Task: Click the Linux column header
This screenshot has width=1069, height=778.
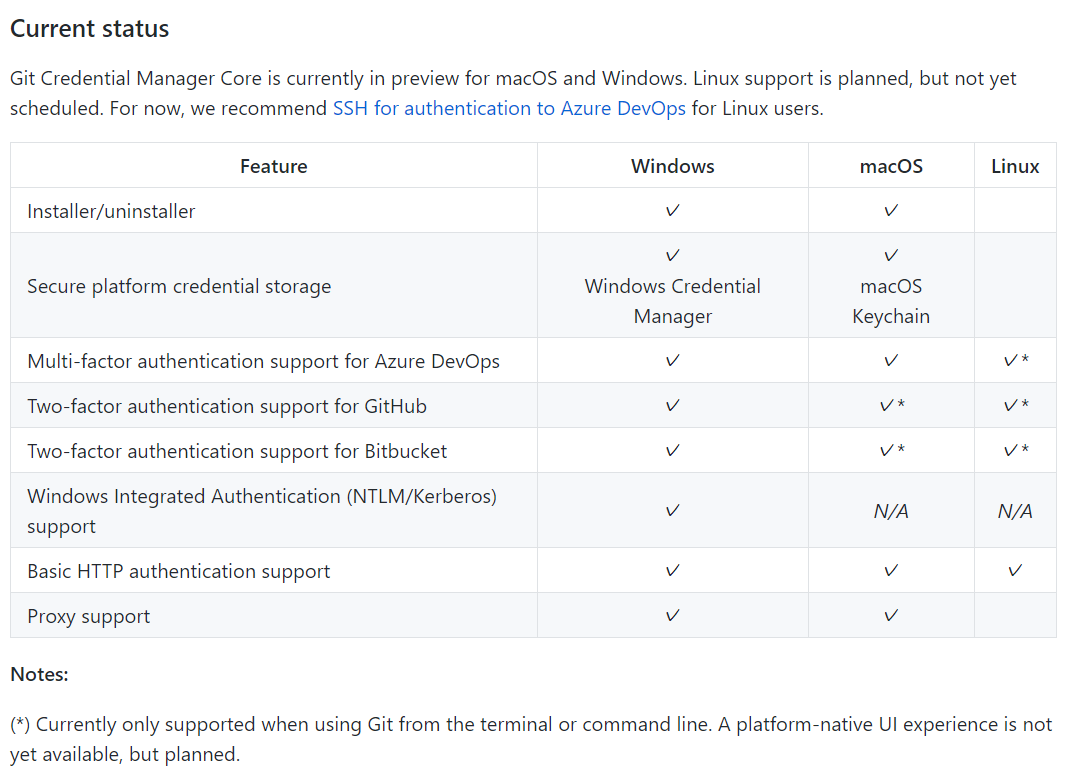Action: tap(1014, 166)
